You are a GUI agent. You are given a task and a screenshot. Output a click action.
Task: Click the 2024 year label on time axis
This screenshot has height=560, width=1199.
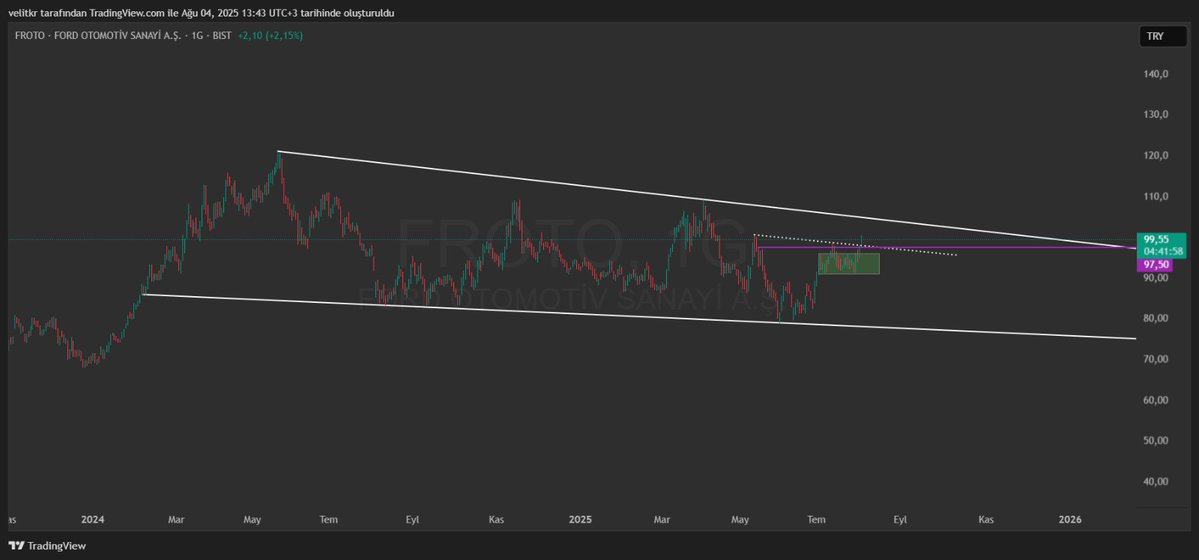pos(92,519)
